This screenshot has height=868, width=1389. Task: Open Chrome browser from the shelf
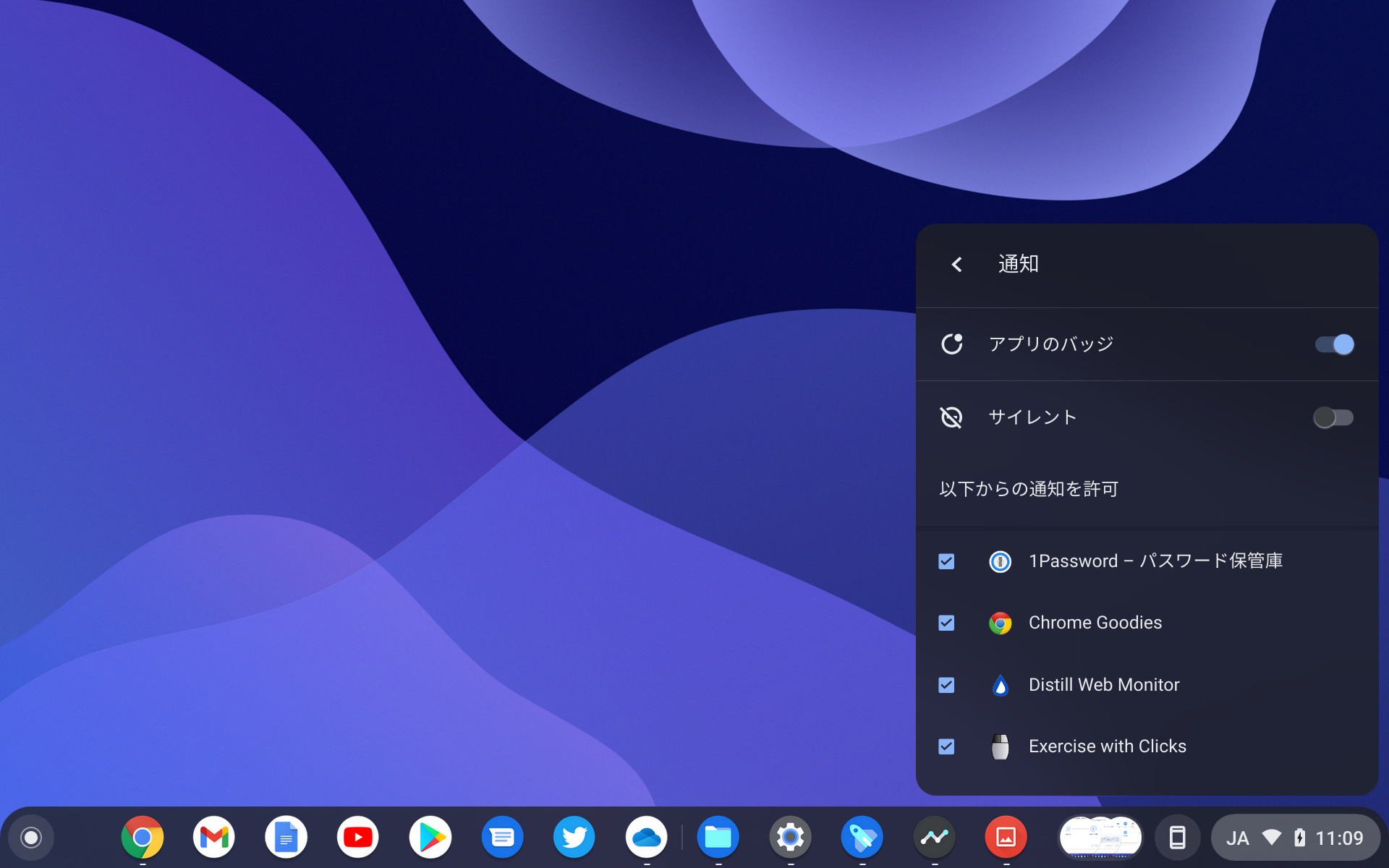142,838
